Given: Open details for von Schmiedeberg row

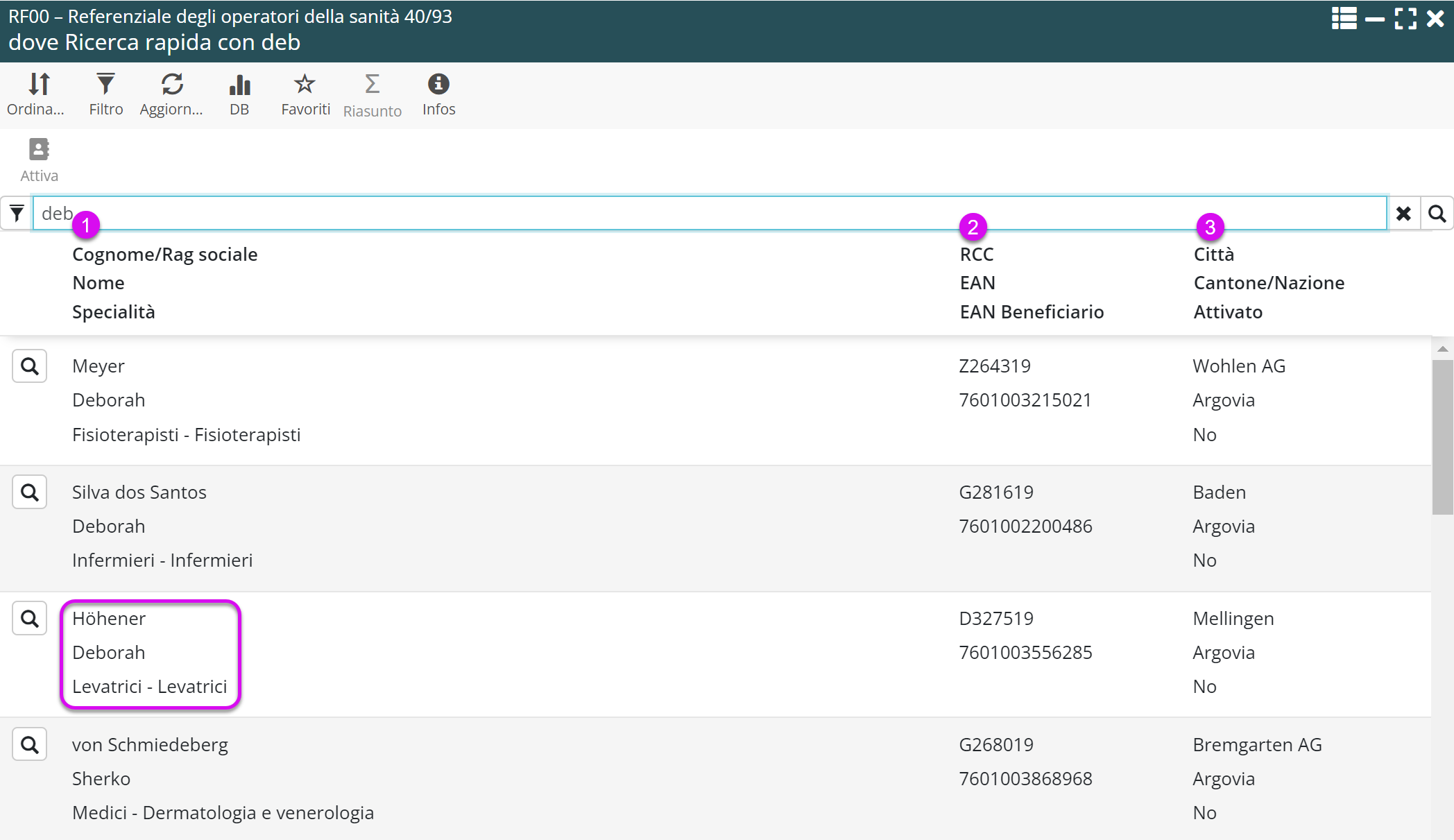Looking at the screenshot, I should click(x=29, y=745).
